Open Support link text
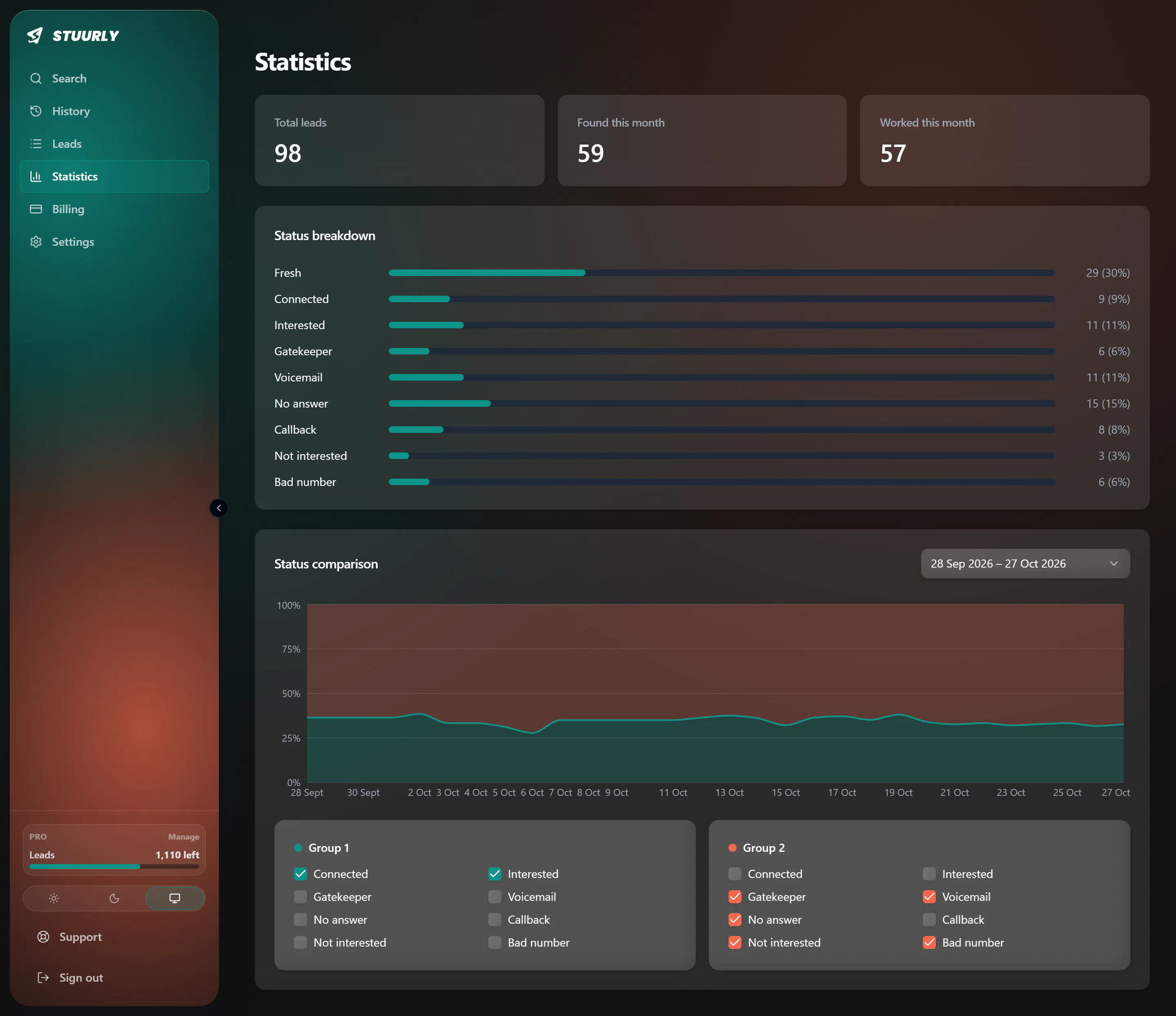This screenshot has height=1016, width=1176. point(80,936)
